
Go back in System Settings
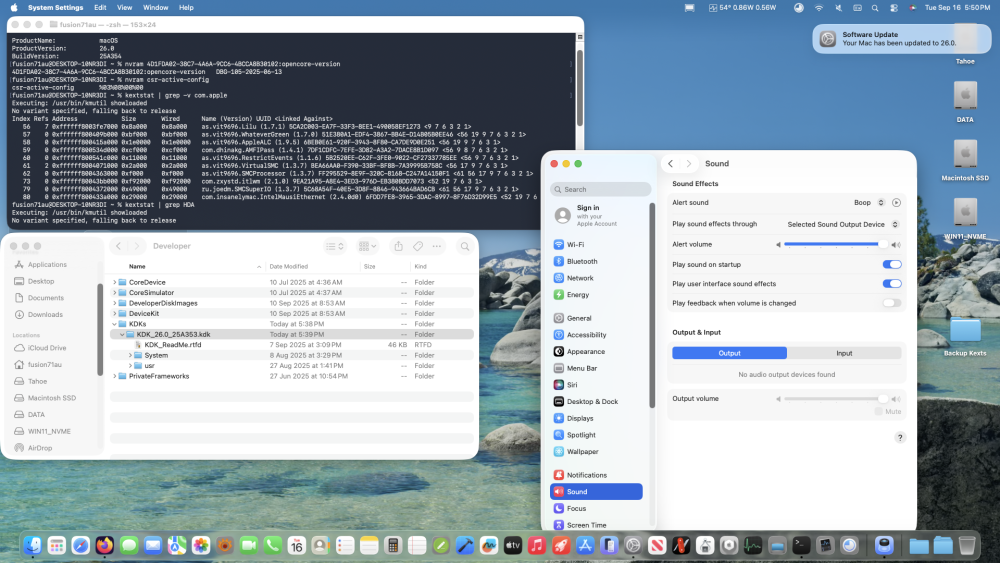point(670,164)
